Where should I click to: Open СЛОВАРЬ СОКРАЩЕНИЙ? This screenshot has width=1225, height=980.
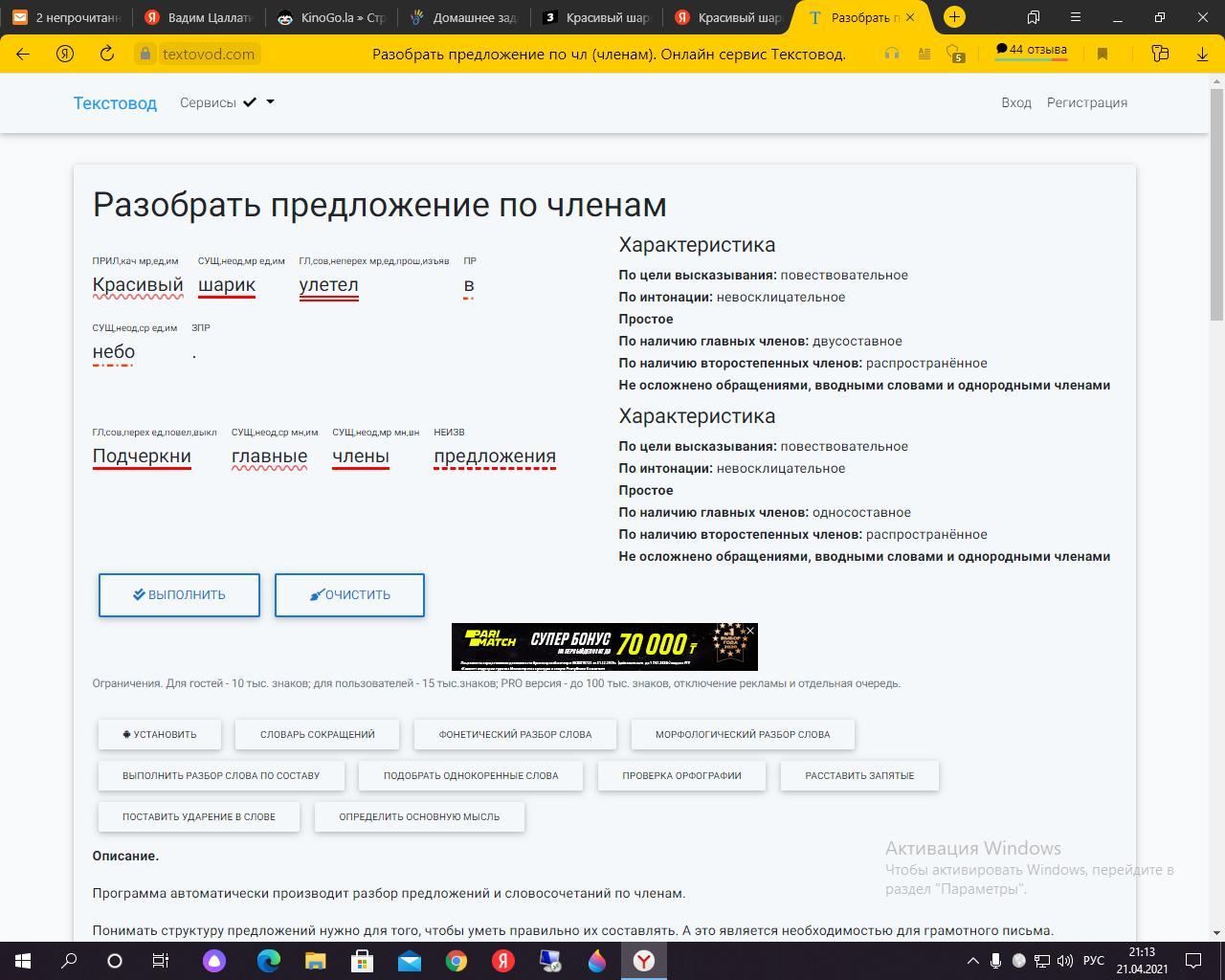point(318,734)
